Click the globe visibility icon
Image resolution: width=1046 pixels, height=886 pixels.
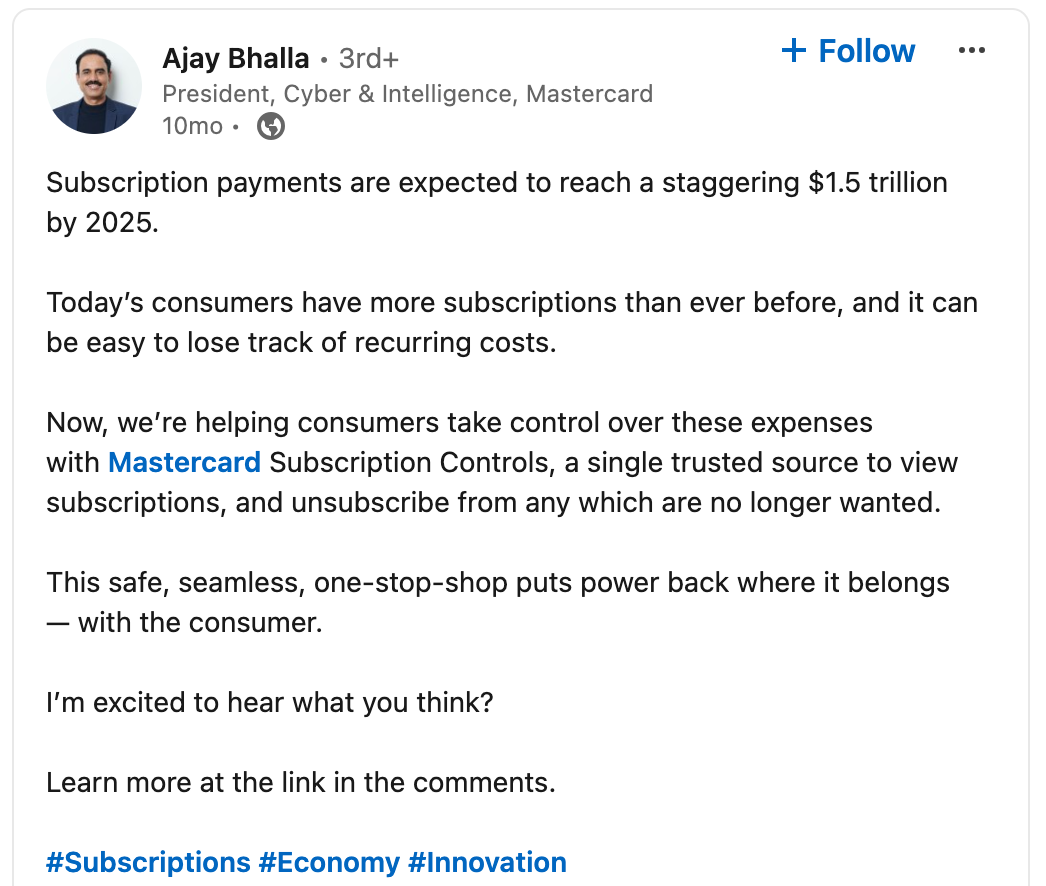pyautogui.click(x=271, y=125)
